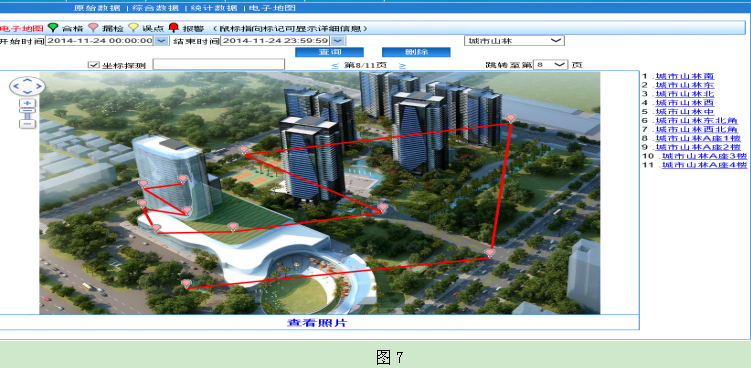The width and height of the screenshot is (751, 368).
Task: Select the pink marker at the lower-right road intersection
Action: tap(489, 252)
